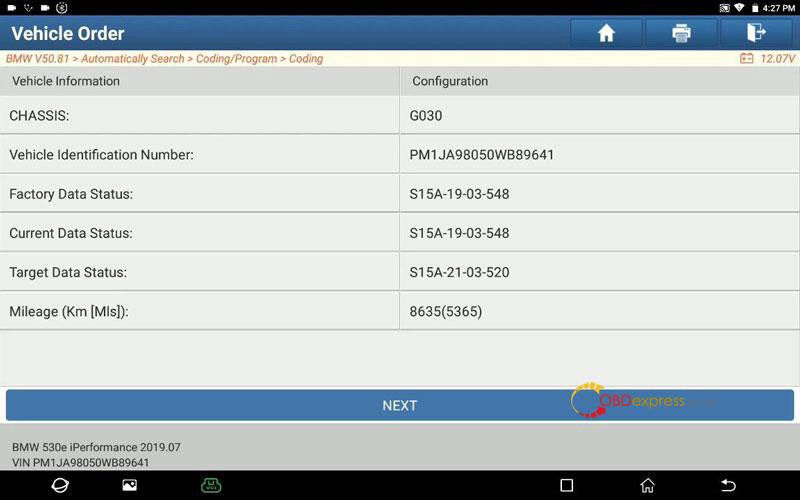Select 'Vehicle Identification Number:' label

[101, 155]
